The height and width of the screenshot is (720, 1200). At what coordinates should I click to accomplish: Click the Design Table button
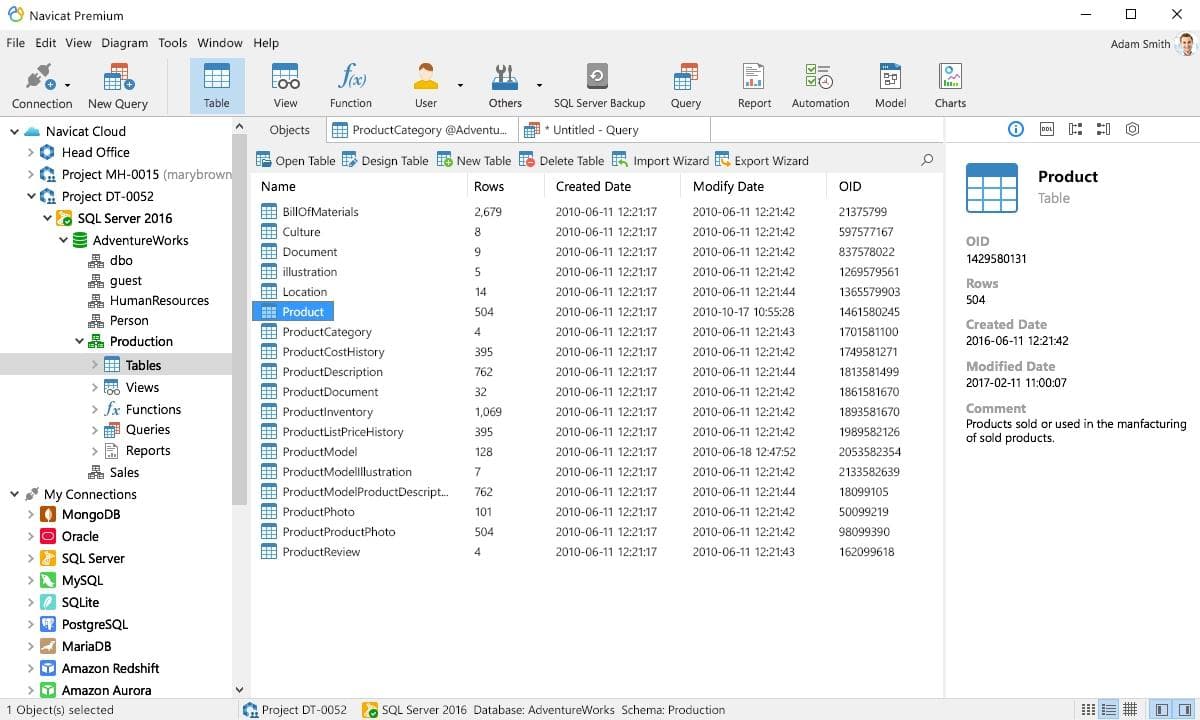tap(385, 160)
